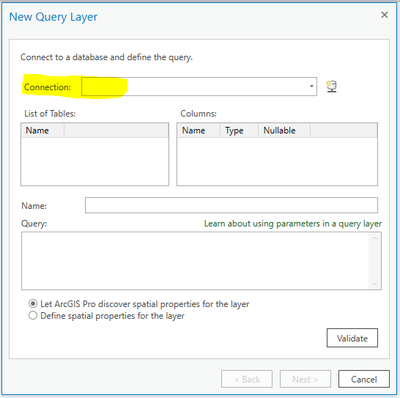Click Query box scroll up arrow
This screenshot has height=398, width=400.
tap(375, 238)
